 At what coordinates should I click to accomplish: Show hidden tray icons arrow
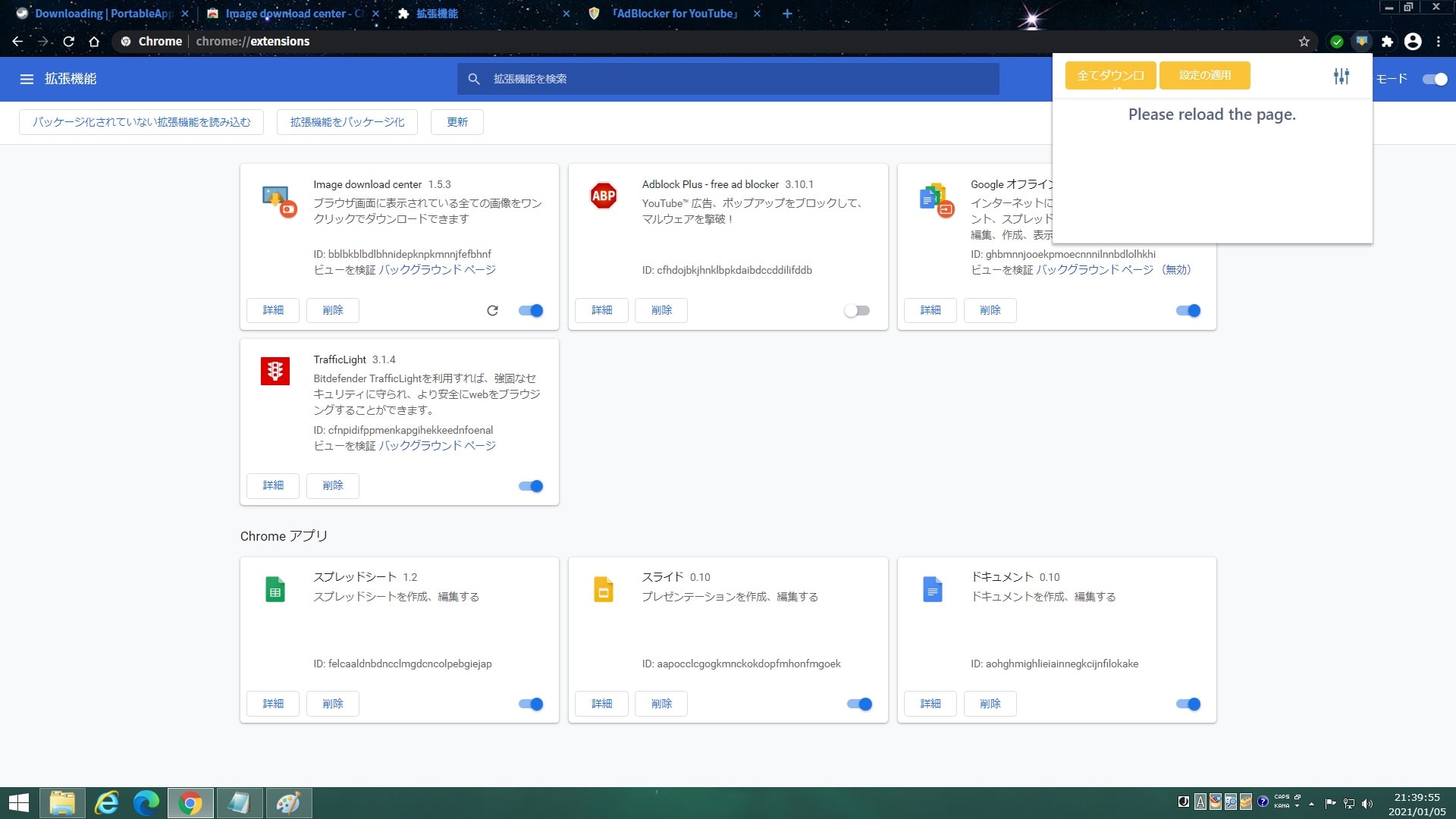[x=1311, y=804]
